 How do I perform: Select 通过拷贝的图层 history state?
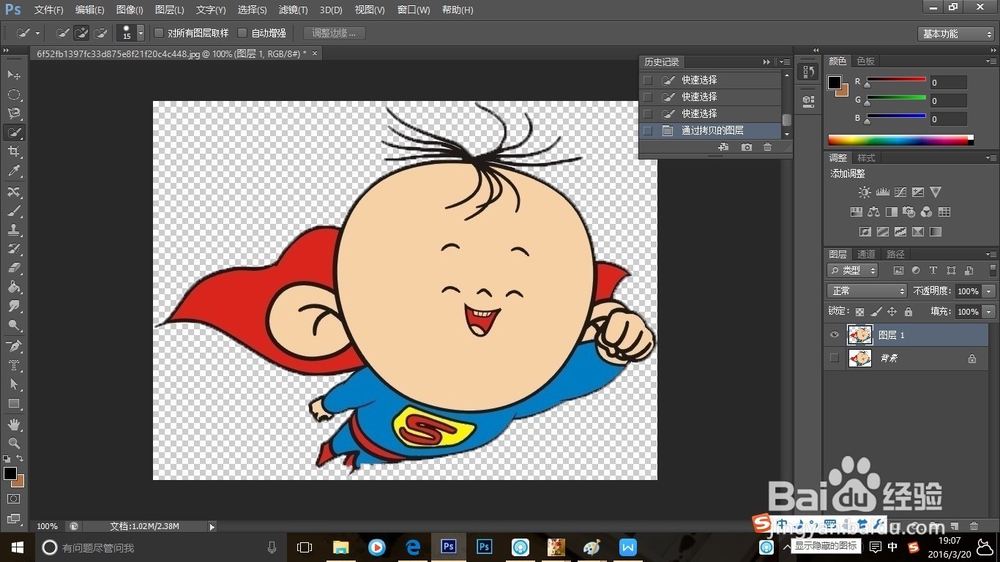(711, 131)
